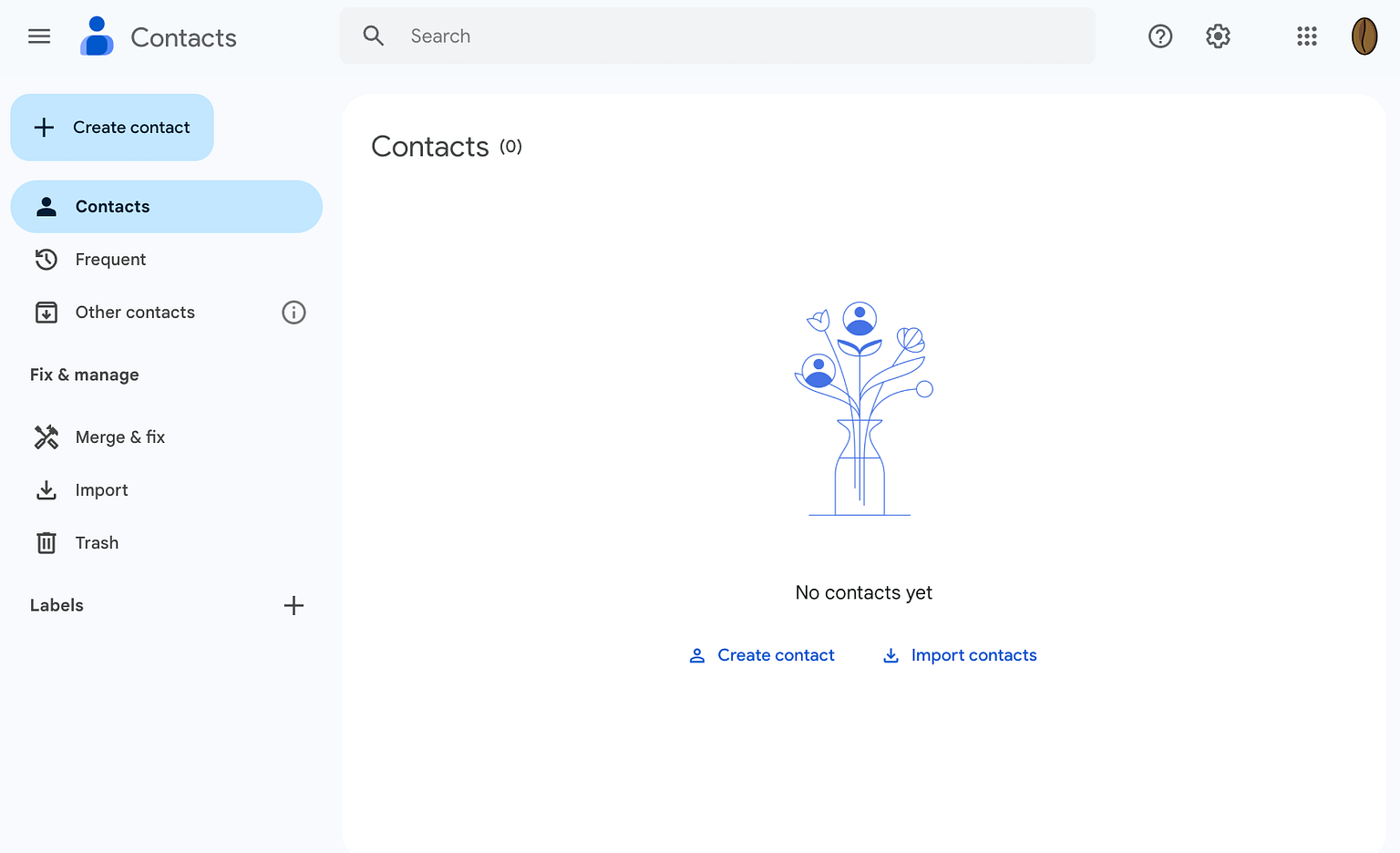This screenshot has height=853, width=1400.
Task: Click the plus to create a new label
Action: click(293, 604)
